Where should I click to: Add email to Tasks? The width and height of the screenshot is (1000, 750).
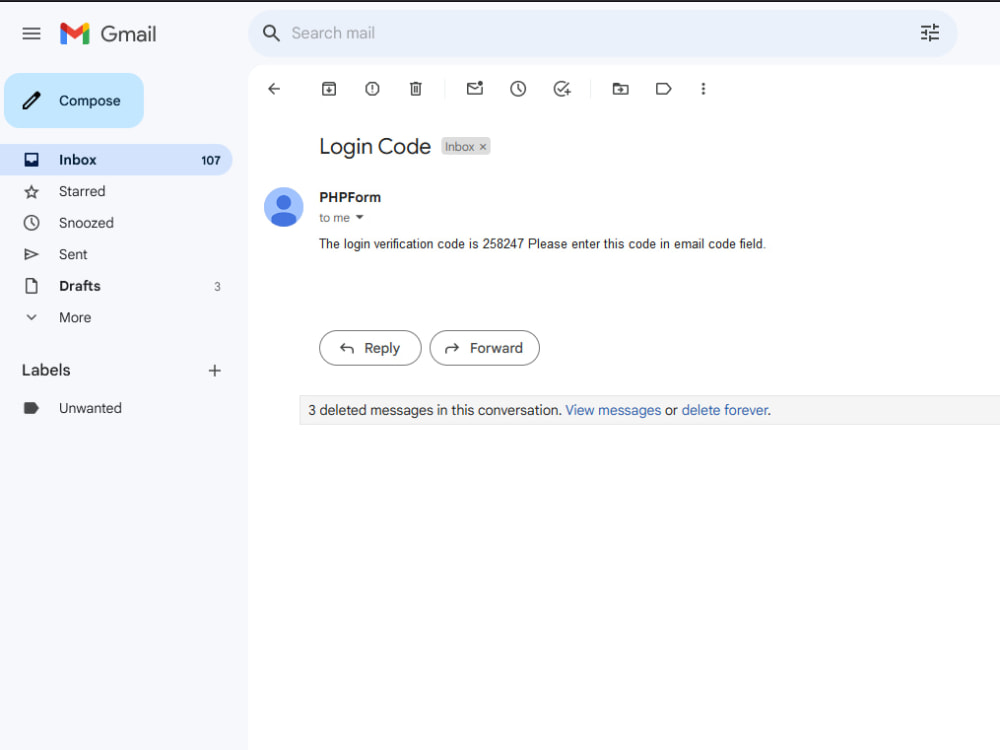tap(562, 89)
